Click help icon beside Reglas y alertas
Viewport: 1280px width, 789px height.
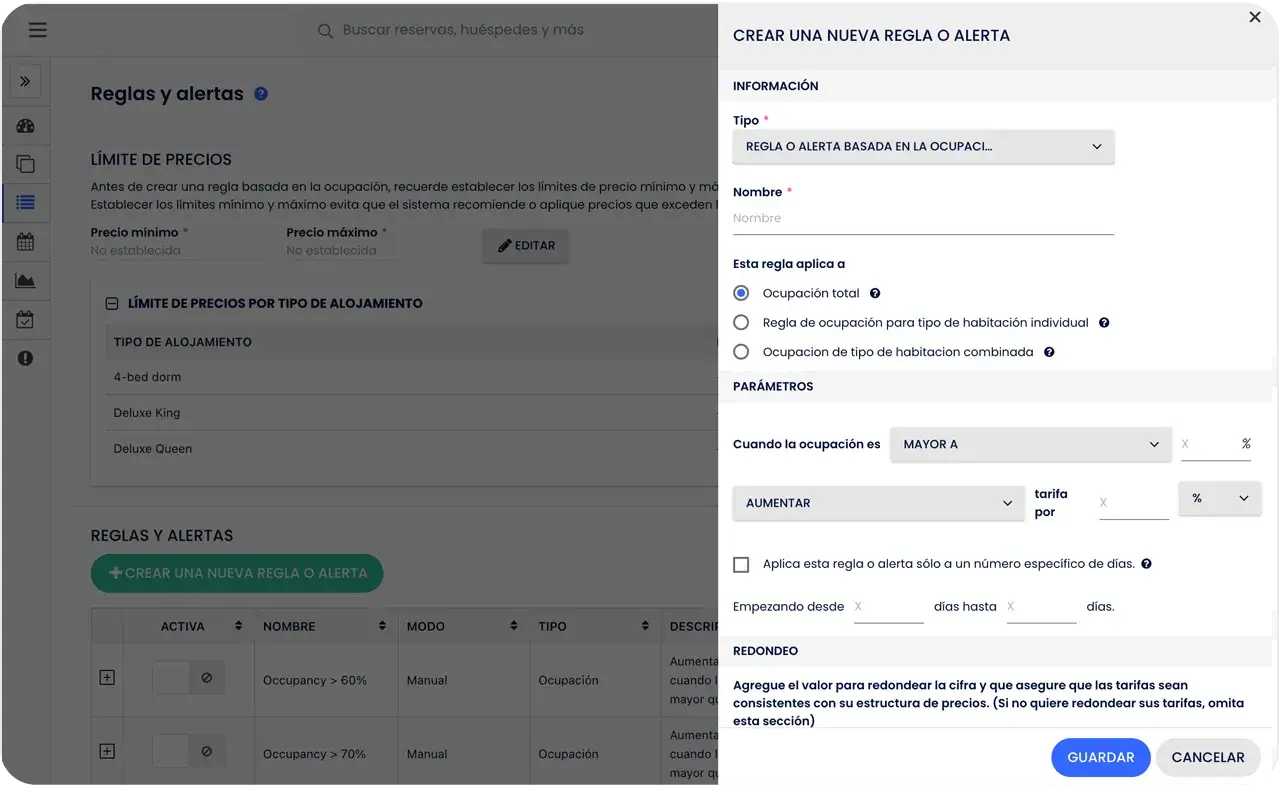(261, 94)
